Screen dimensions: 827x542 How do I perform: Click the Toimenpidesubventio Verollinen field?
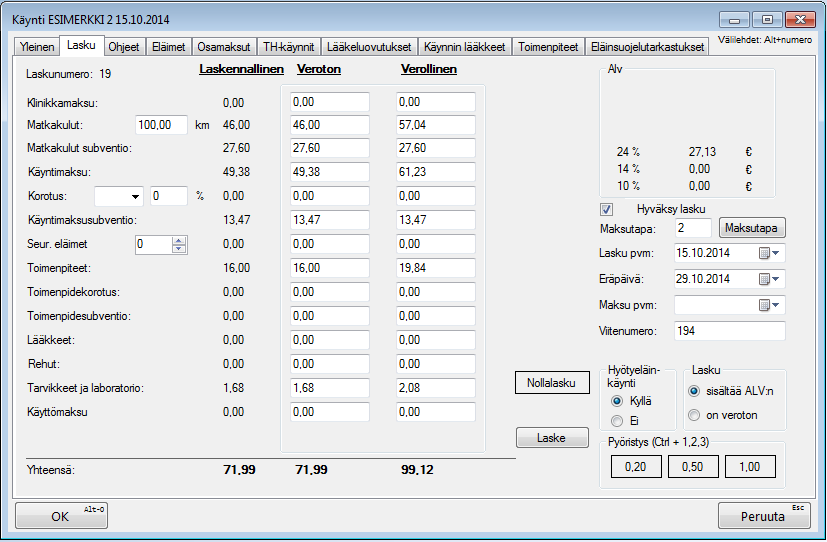coord(436,316)
